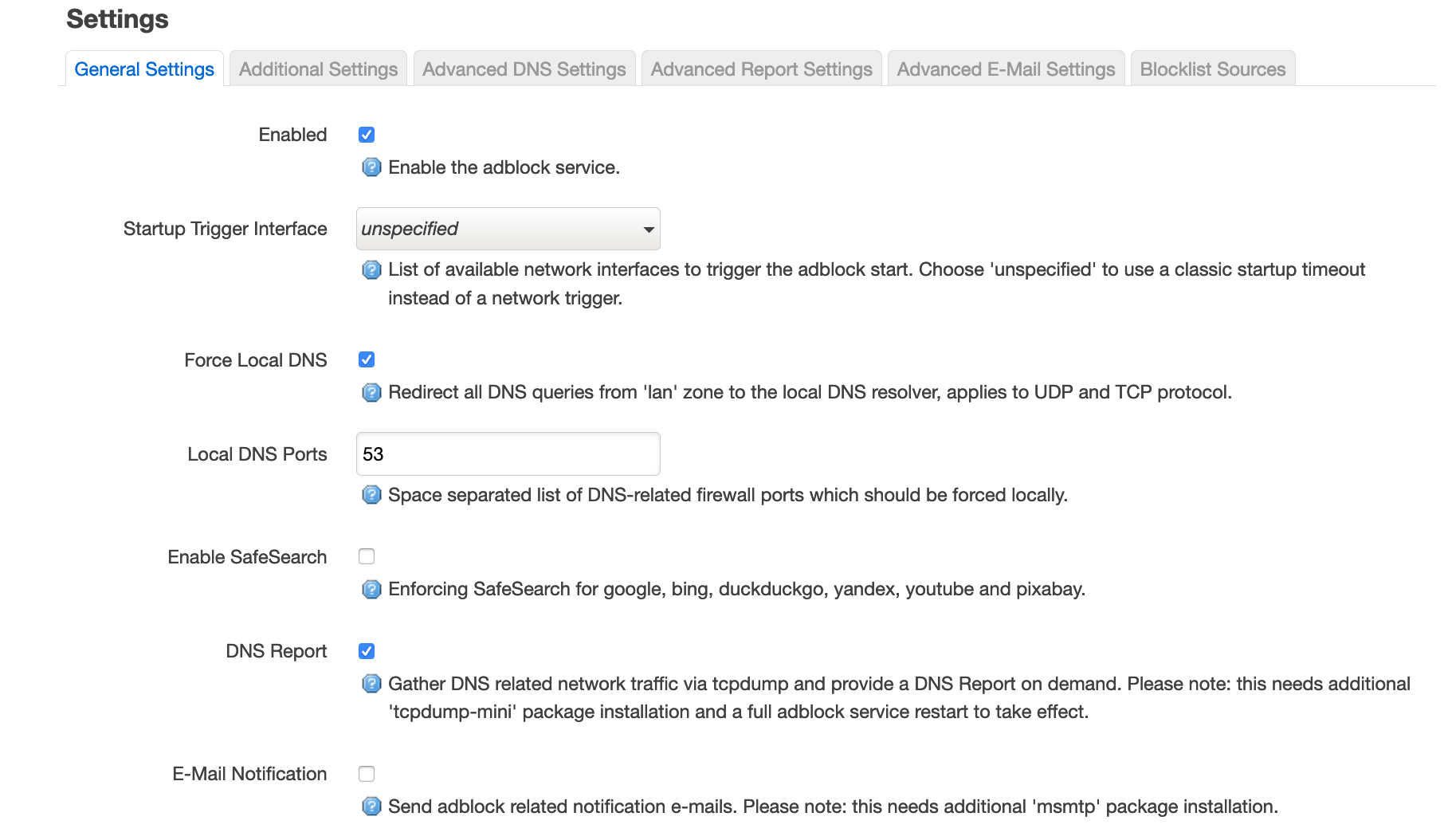Enable the SafeSearch checkbox
The image size is (1444, 840).
point(367,556)
